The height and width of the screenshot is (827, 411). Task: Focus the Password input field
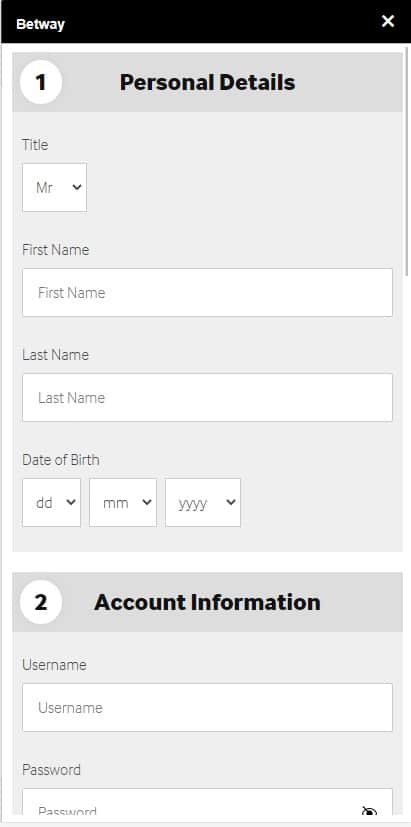[207, 805]
